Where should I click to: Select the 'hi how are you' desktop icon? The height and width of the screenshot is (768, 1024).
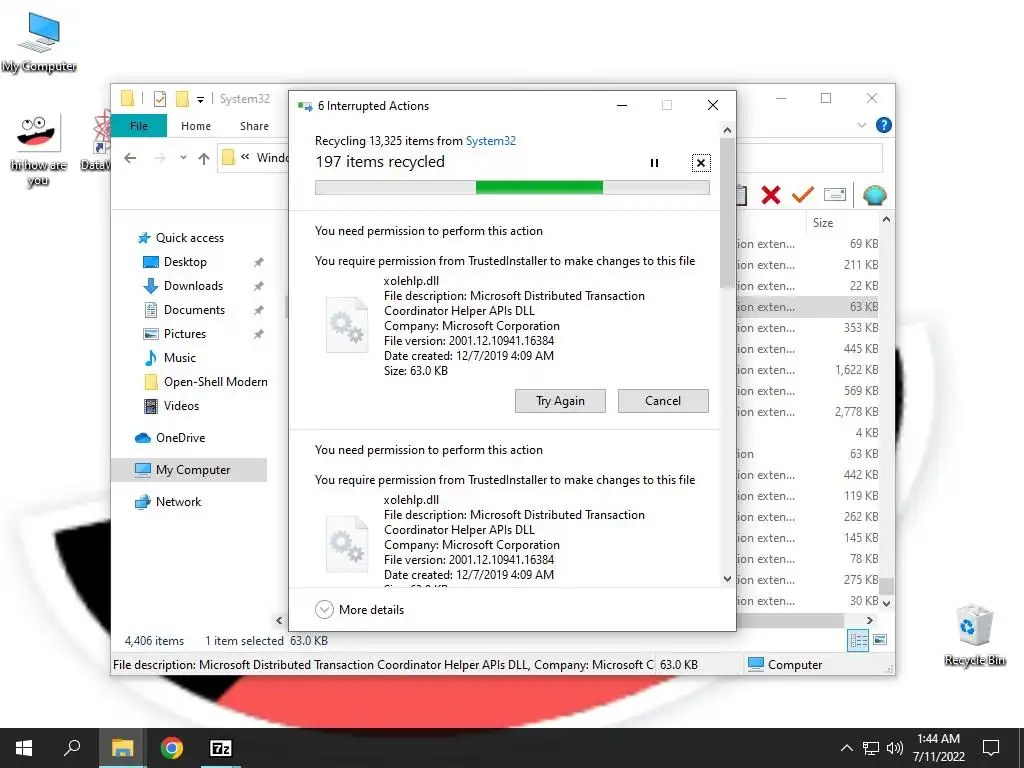[x=38, y=151]
